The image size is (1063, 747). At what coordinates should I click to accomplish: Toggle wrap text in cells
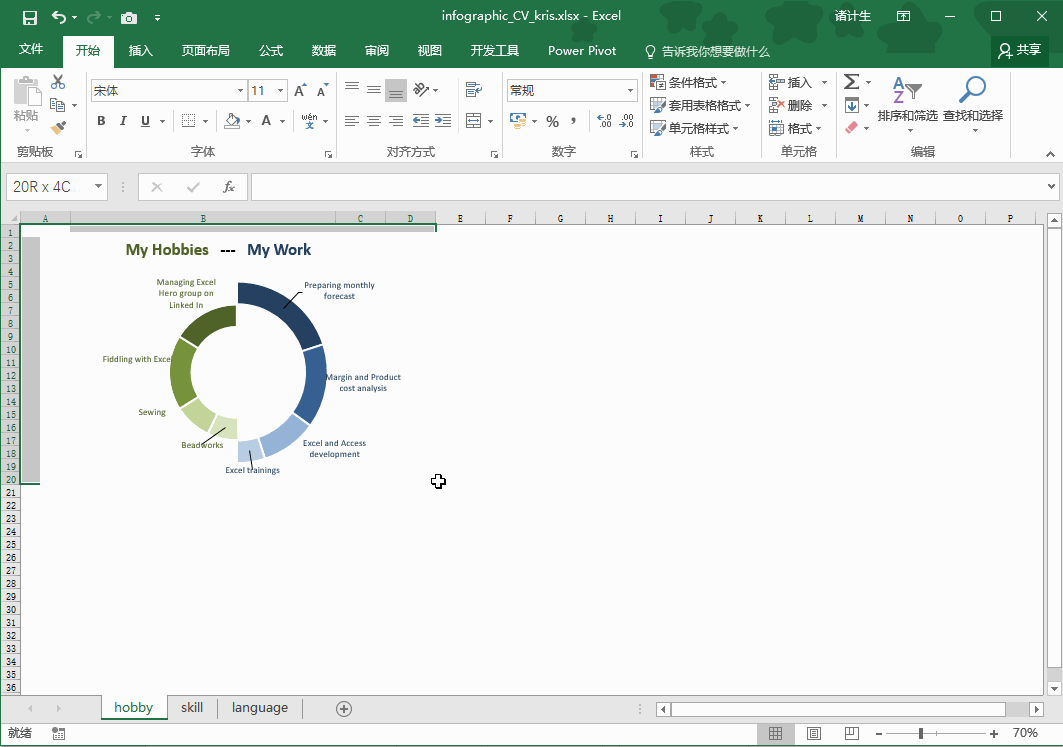tap(474, 89)
